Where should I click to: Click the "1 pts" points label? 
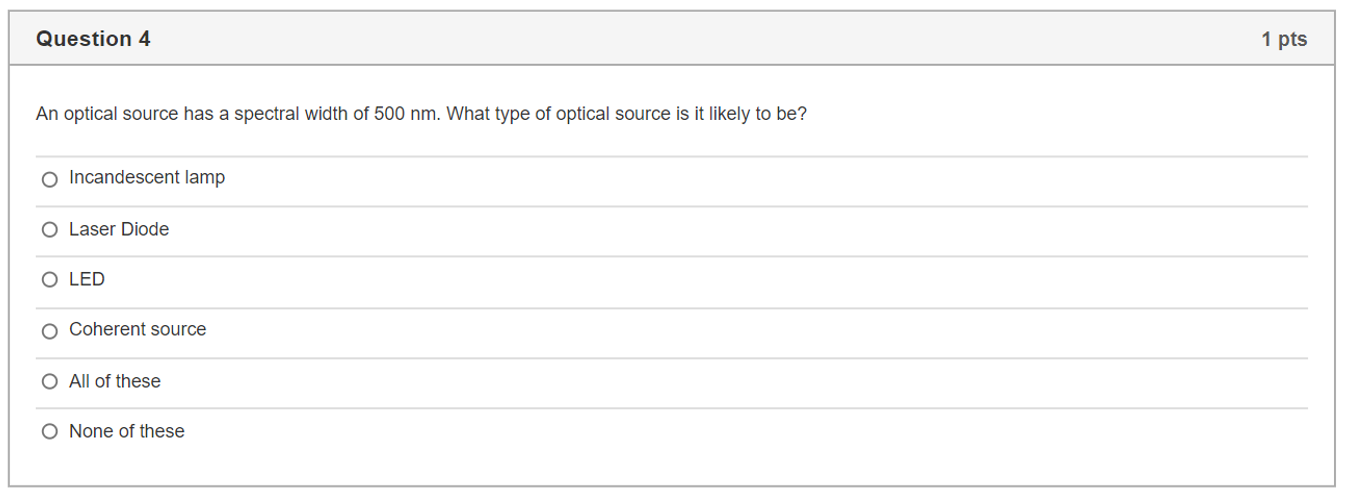pyautogui.click(x=1284, y=39)
